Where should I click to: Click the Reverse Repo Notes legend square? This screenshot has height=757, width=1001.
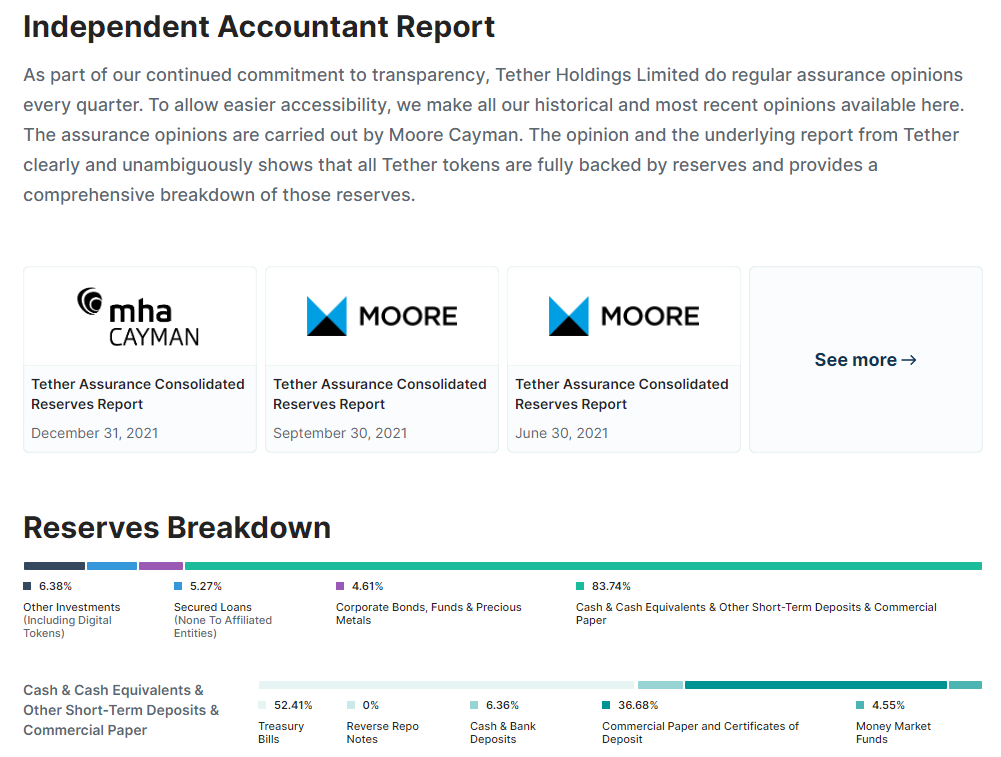click(x=351, y=705)
